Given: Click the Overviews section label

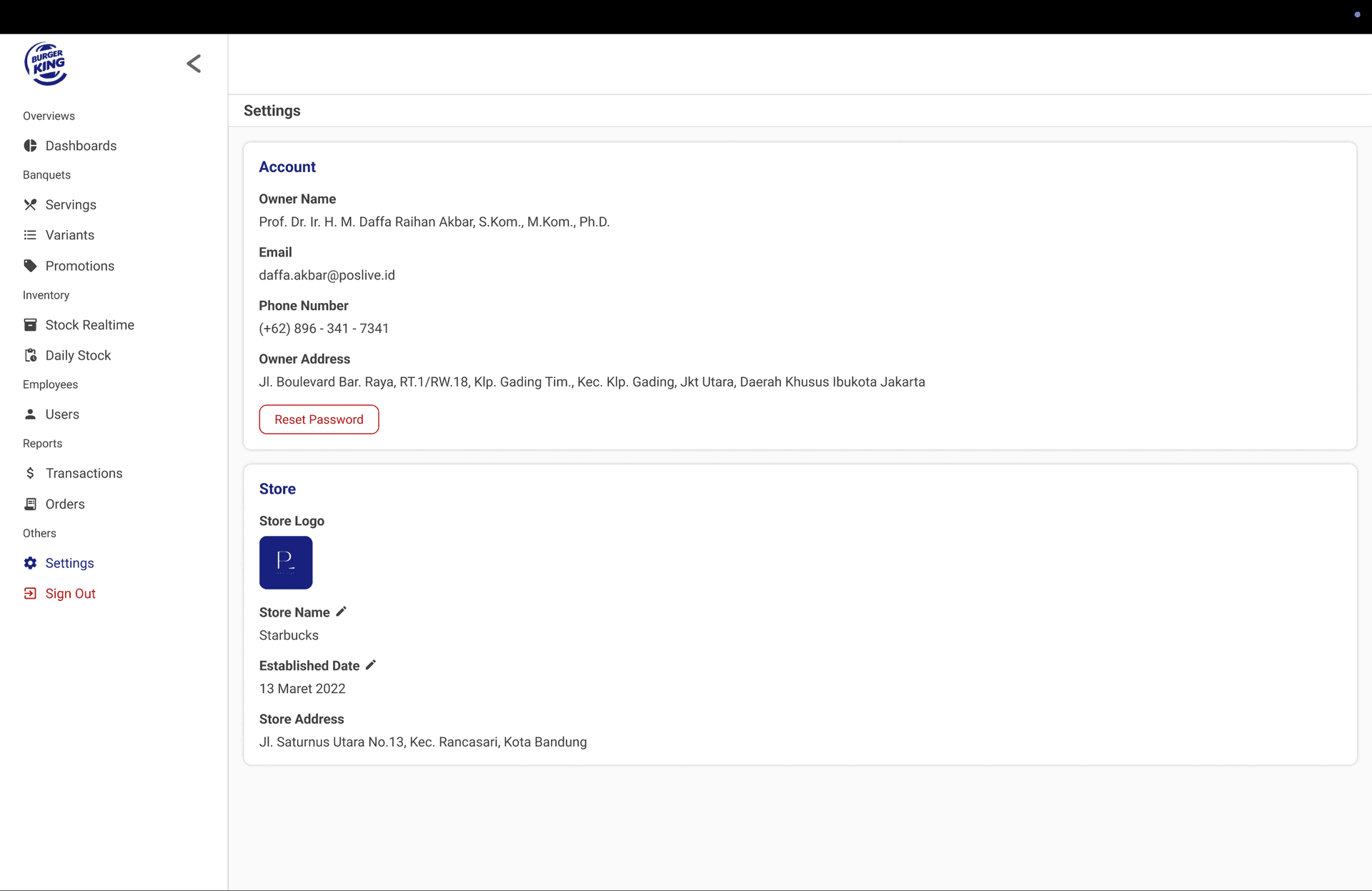Looking at the screenshot, I should (x=49, y=116).
